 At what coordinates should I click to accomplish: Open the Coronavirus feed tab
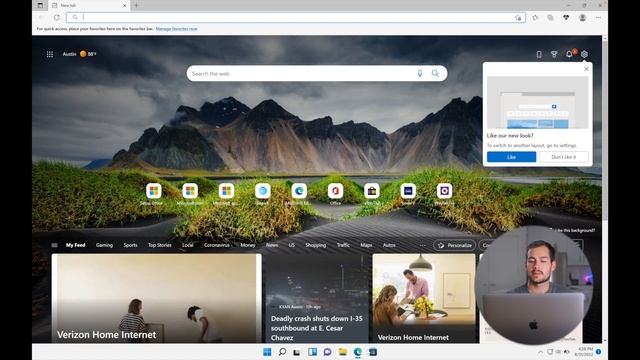217,245
